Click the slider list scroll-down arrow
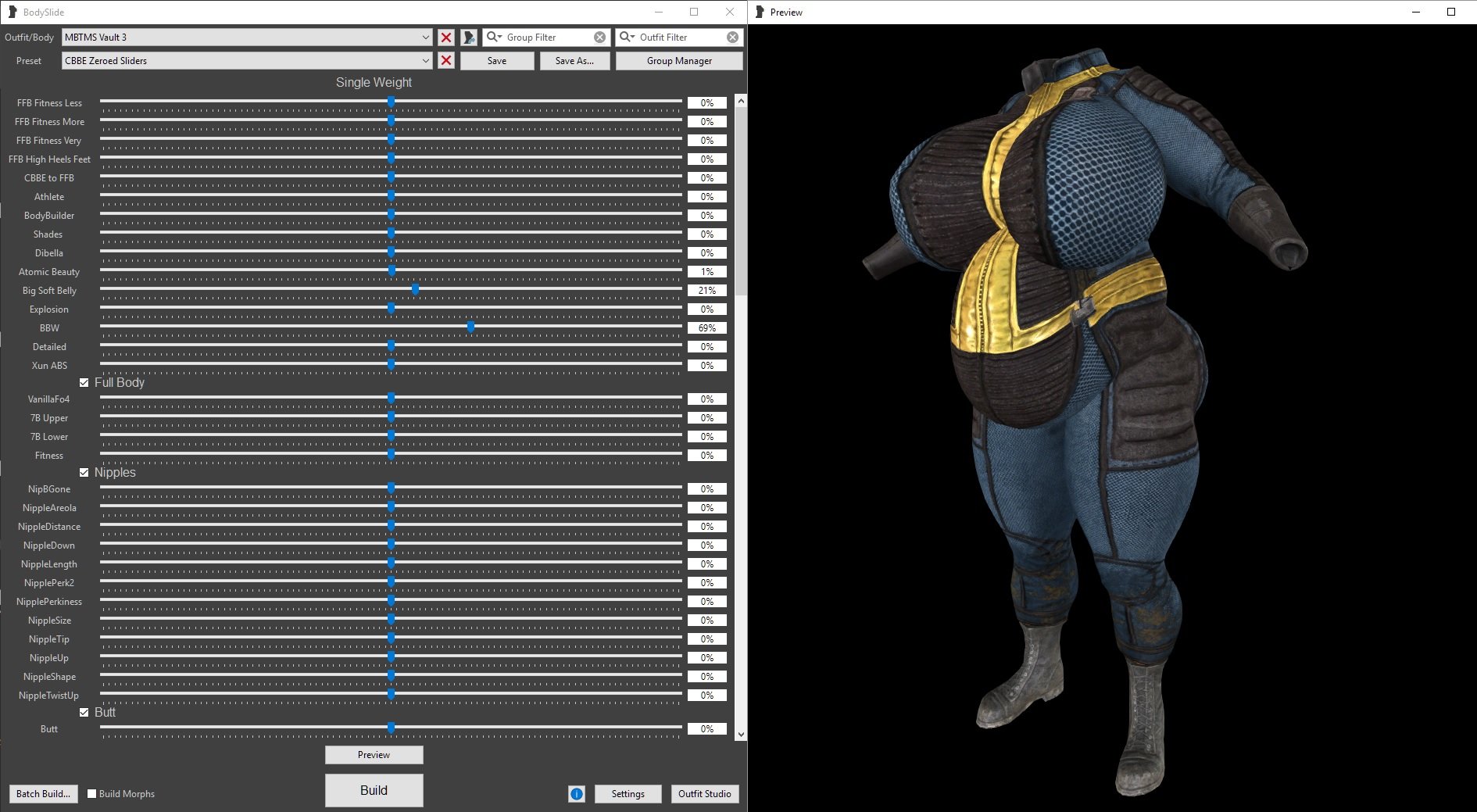This screenshot has width=1477, height=812. point(741,735)
